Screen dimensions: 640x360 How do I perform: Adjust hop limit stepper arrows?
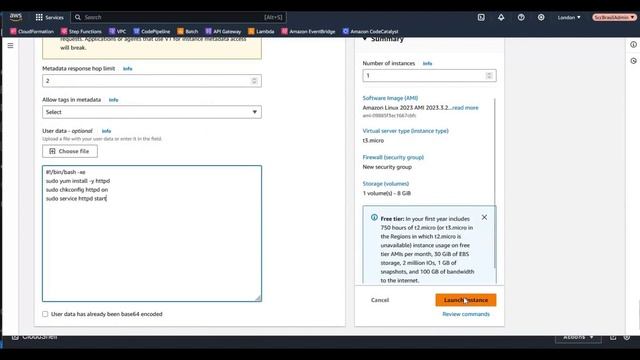254,81
